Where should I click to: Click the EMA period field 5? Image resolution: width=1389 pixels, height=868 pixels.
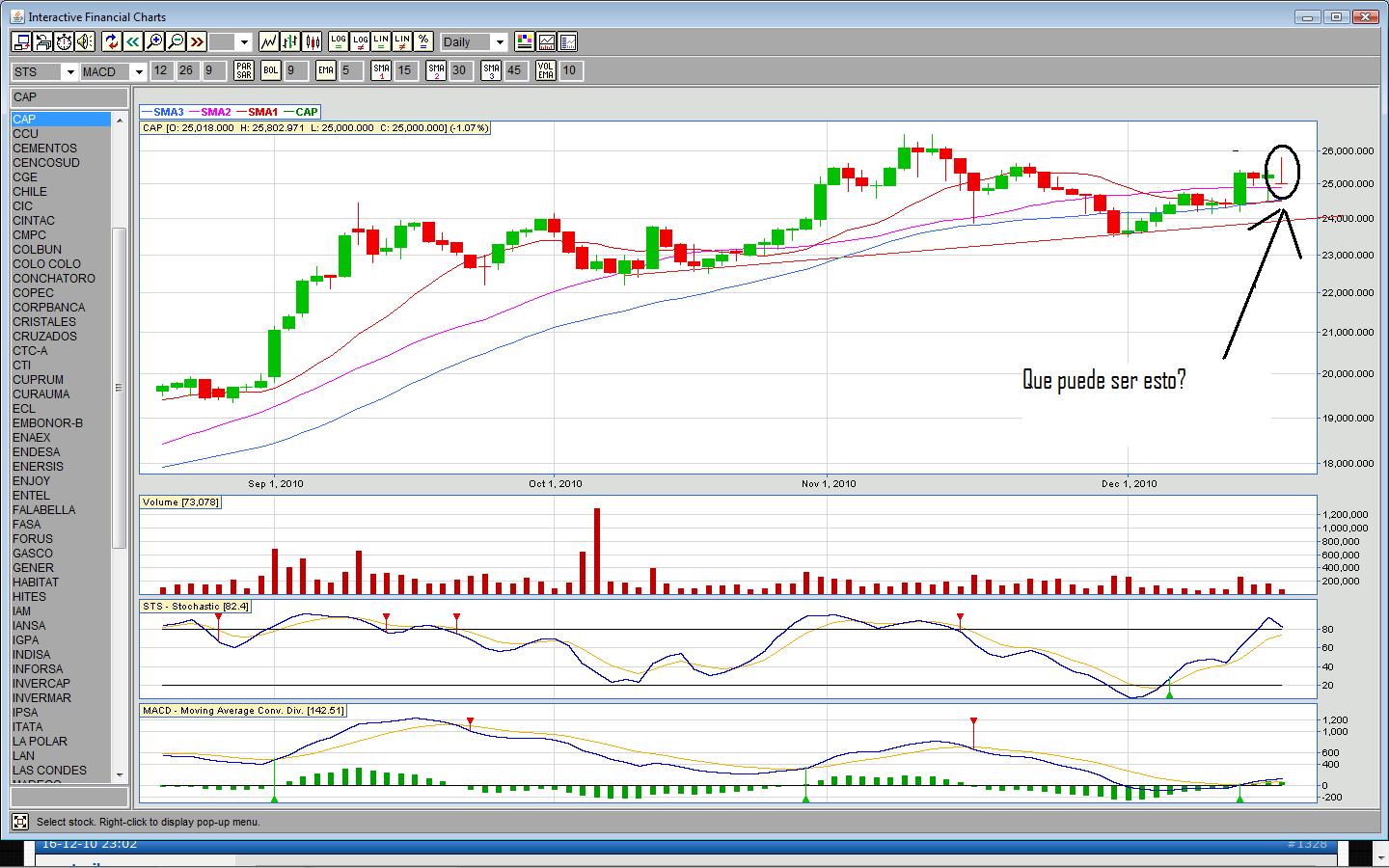pos(350,70)
